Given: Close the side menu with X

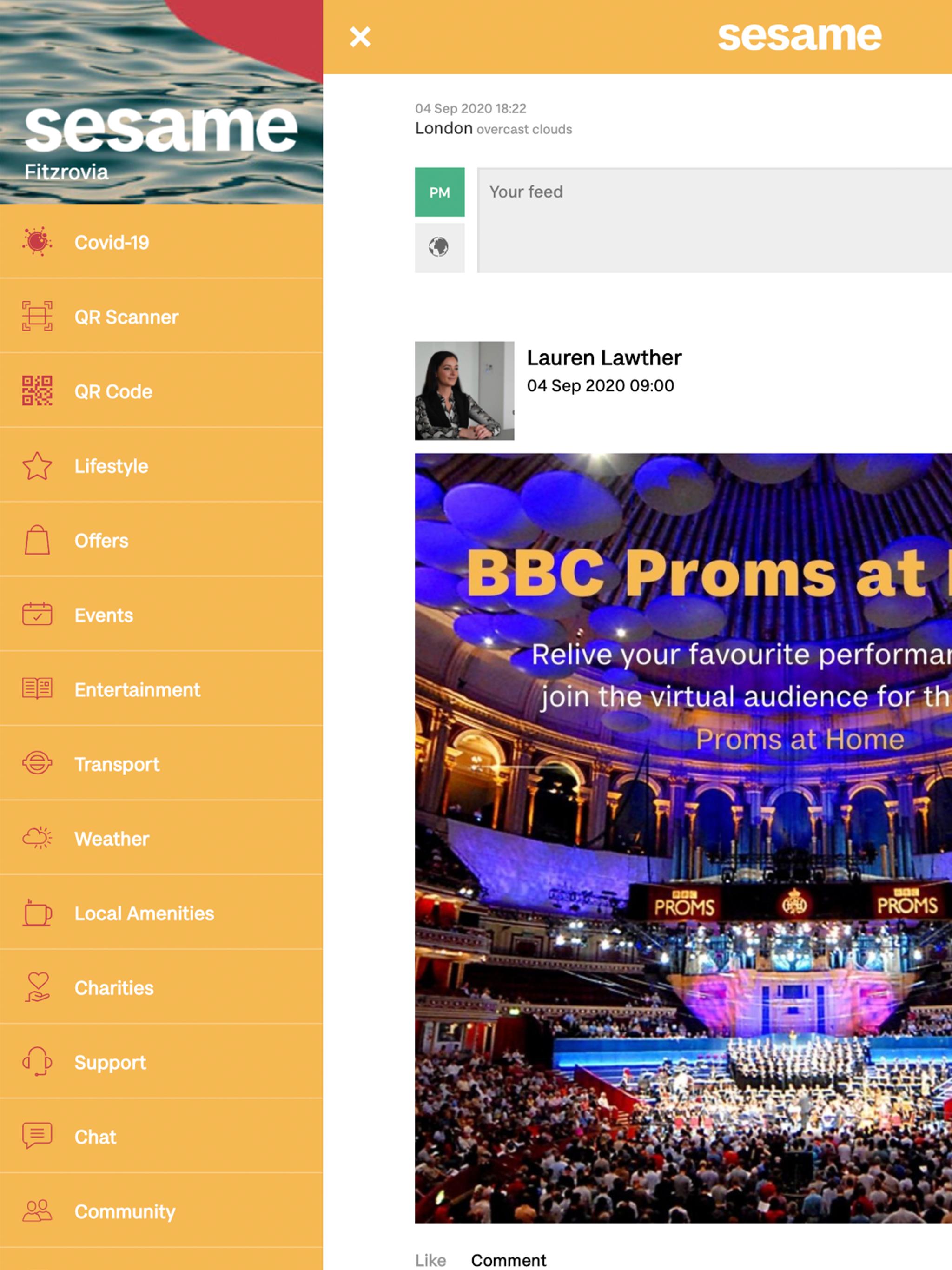Looking at the screenshot, I should pyautogui.click(x=360, y=37).
